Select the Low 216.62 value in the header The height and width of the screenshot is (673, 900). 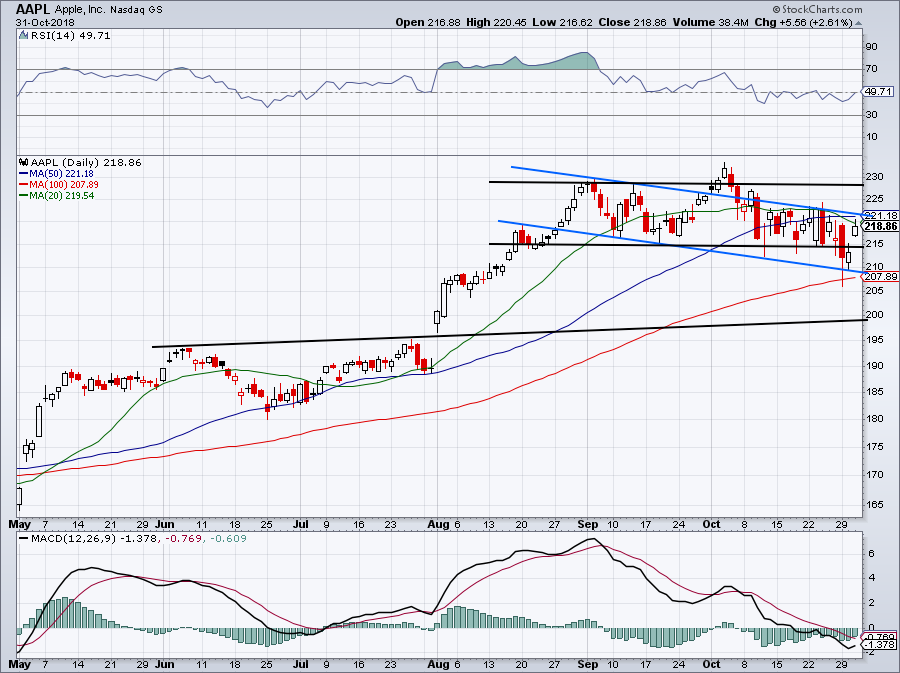561,22
